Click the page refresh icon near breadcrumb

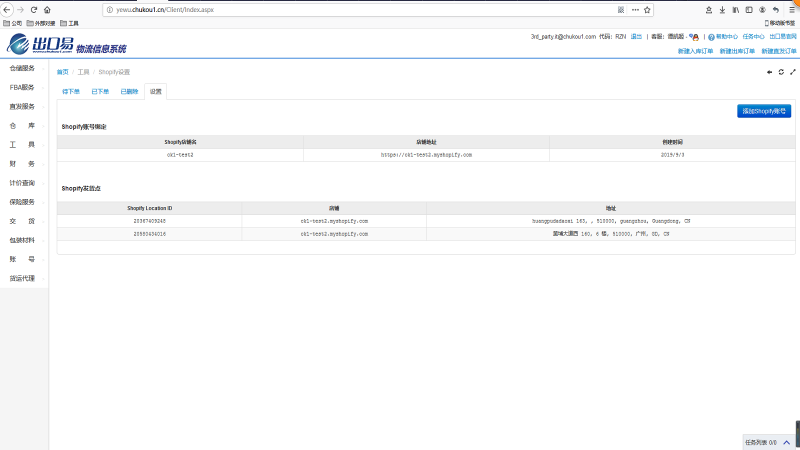[781, 72]
